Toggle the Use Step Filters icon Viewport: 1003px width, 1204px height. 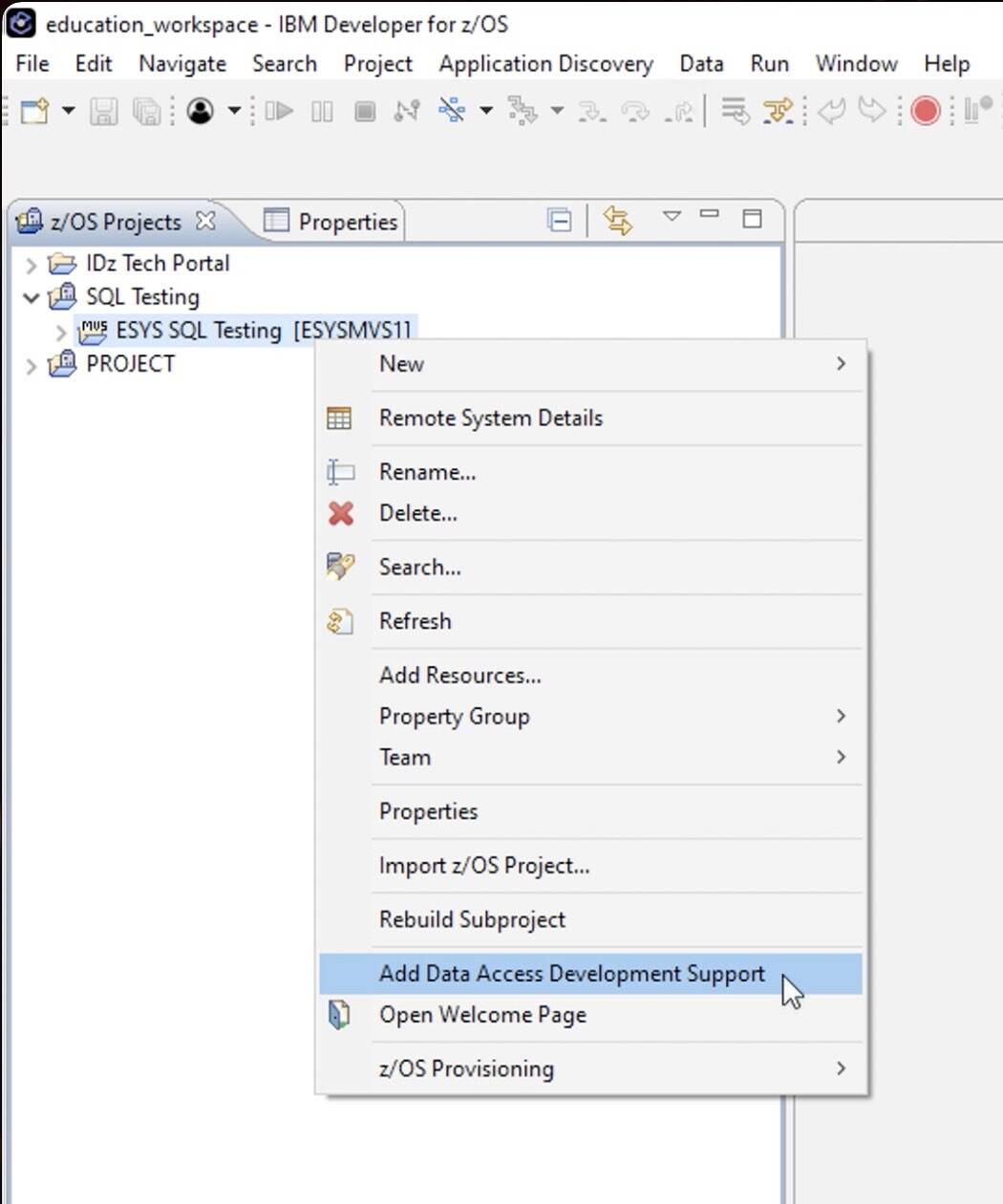[779, 111]
